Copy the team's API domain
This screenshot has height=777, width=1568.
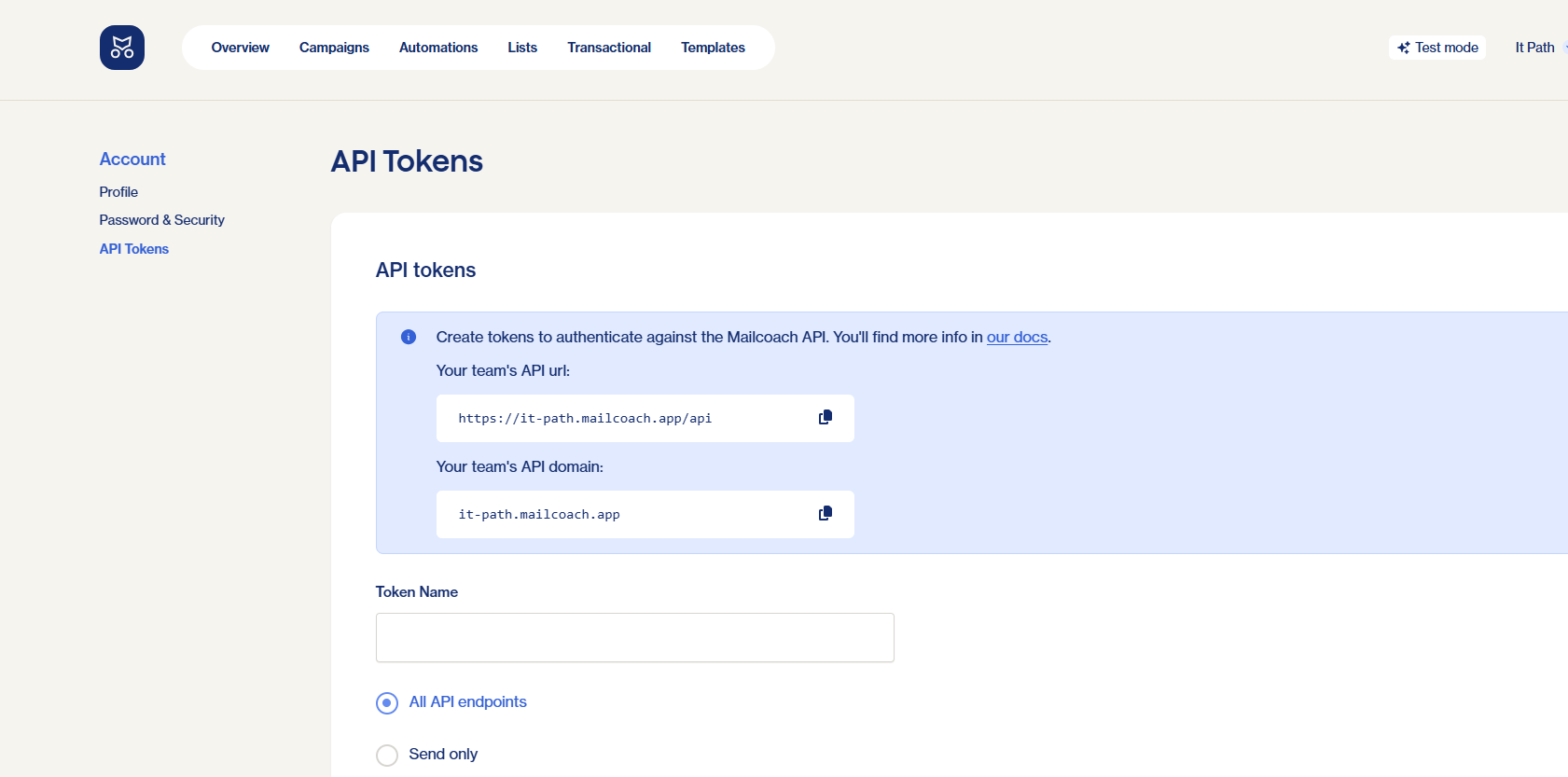825,514
